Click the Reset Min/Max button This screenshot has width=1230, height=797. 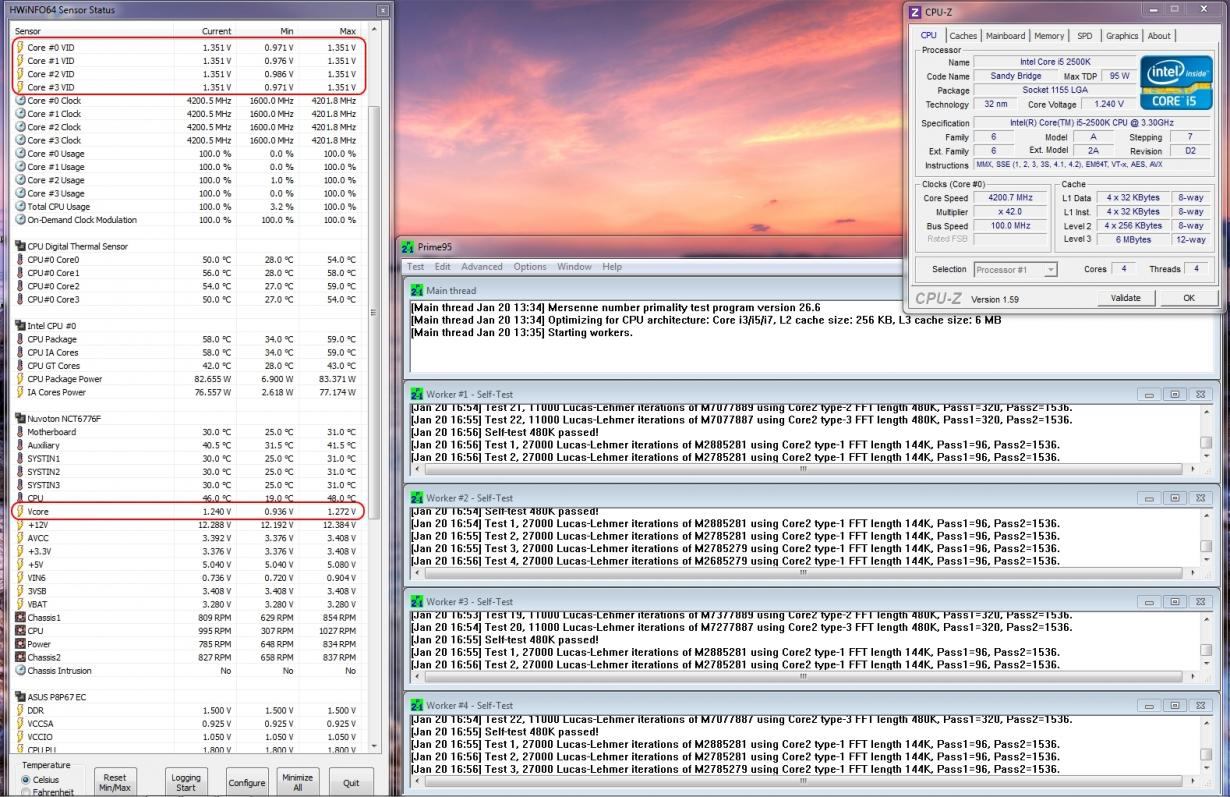click(x=114, y=782)
